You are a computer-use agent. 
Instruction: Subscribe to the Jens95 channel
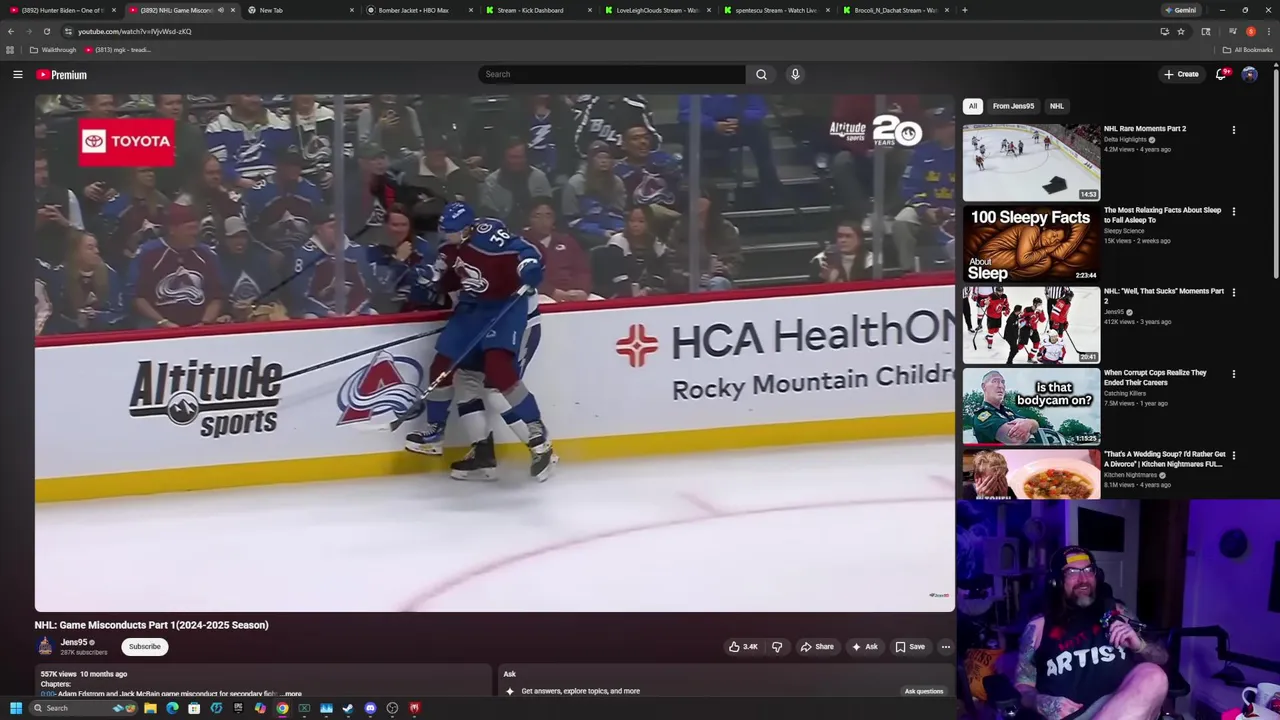coord(144,647)
